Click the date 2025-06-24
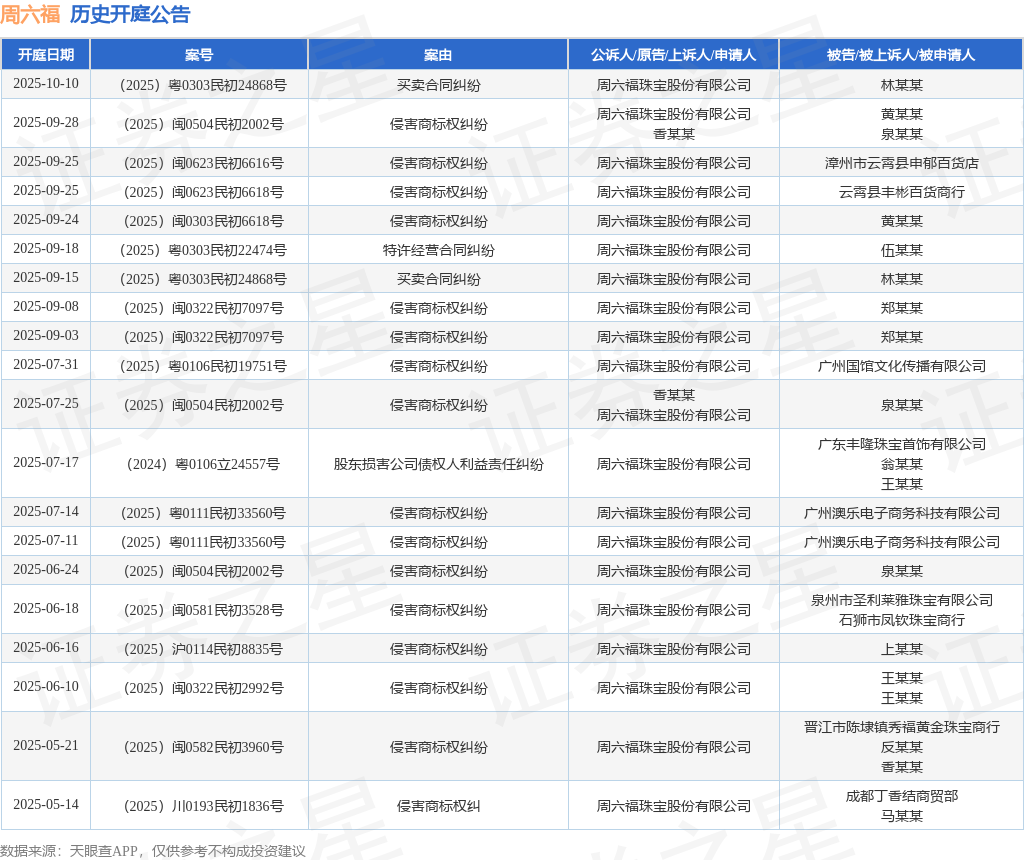Viewport: 1024px width, 860px height. [46, 569]
